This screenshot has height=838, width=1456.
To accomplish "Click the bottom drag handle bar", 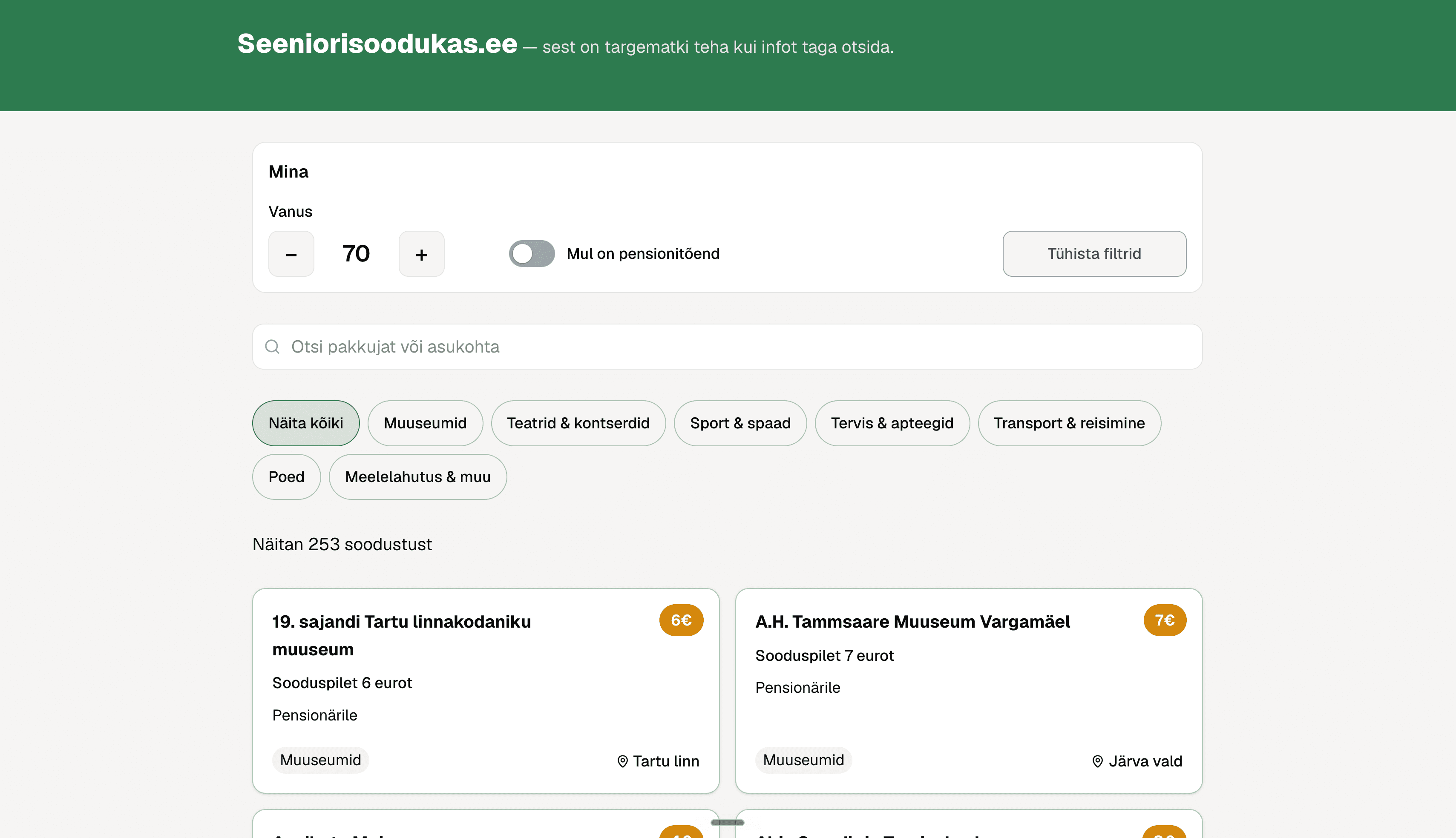I will pyautogui.click(x=727, y=823).
